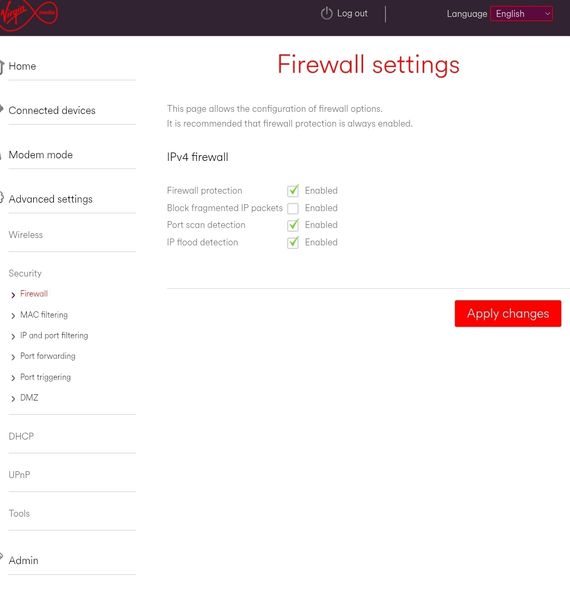Uncheck the IP flood detection checkbox
The height and width of the screenshot is (600, 570).
pos(293,242)
